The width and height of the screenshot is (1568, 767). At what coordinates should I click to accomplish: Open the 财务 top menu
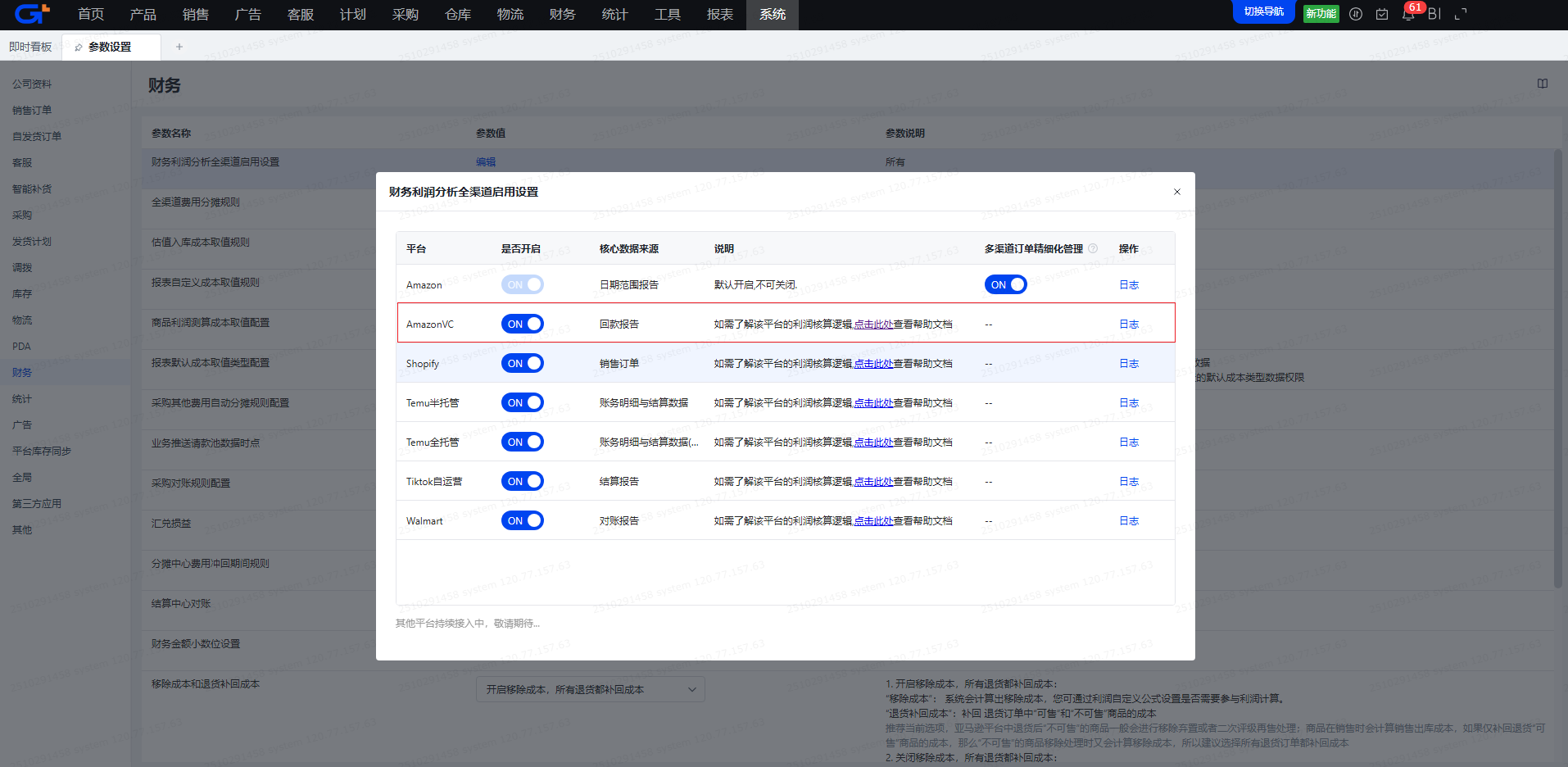(562, 15)
